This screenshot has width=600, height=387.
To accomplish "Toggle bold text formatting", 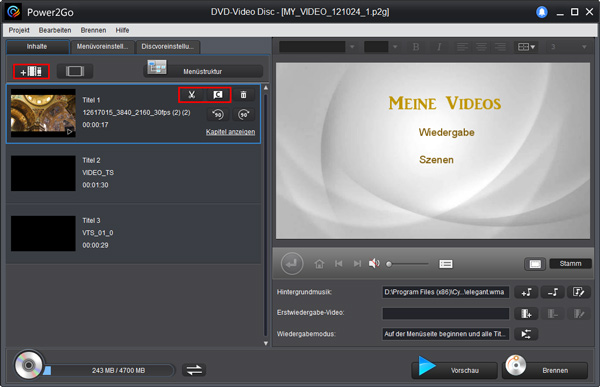I will 416,47.
